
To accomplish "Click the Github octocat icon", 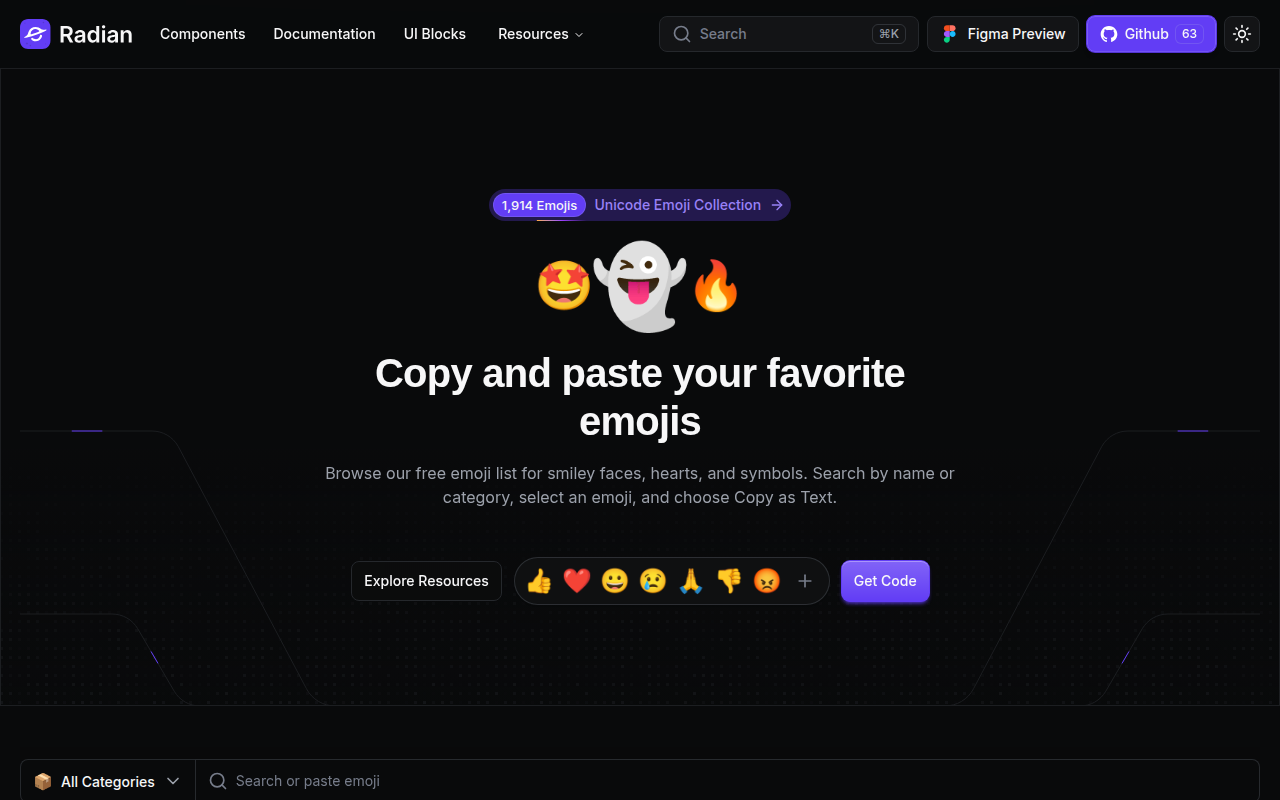I will [x=1108, y=34].
